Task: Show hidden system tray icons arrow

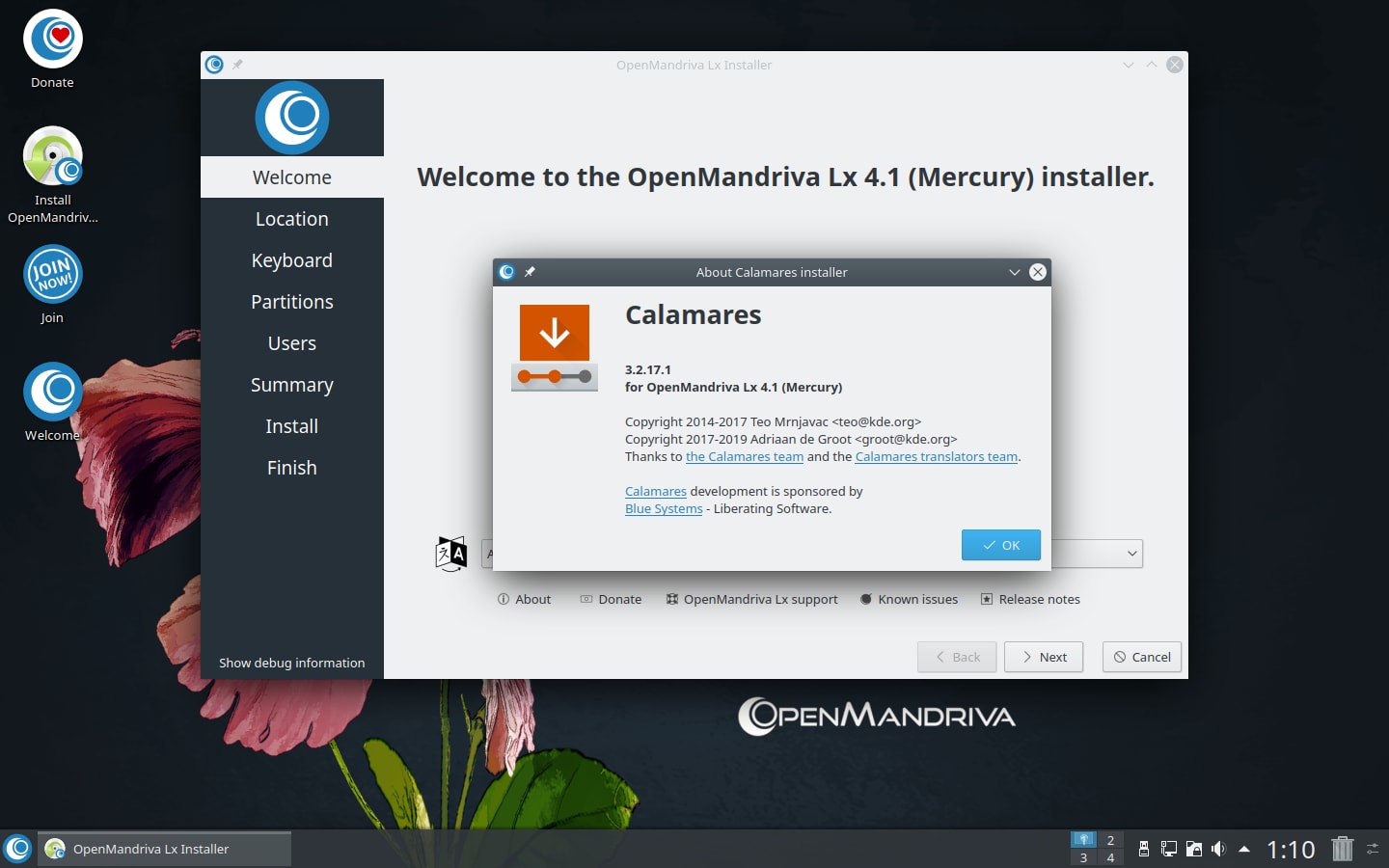Action: [x=1244, y=849]
